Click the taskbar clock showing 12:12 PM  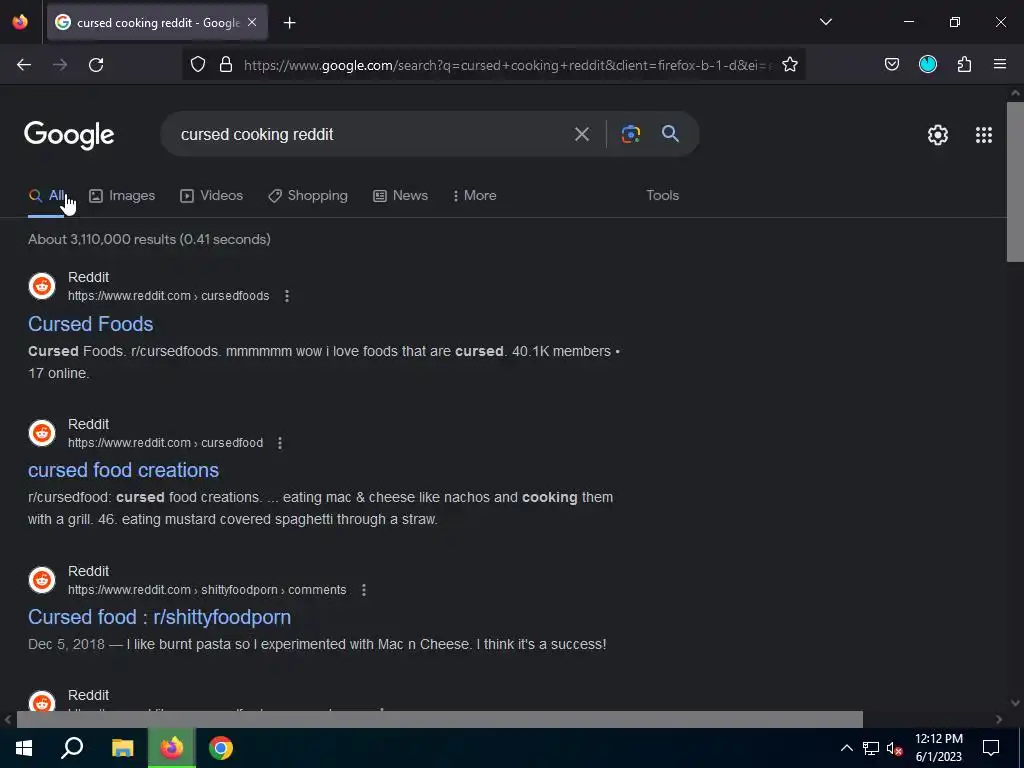click(x=938, y=748)
